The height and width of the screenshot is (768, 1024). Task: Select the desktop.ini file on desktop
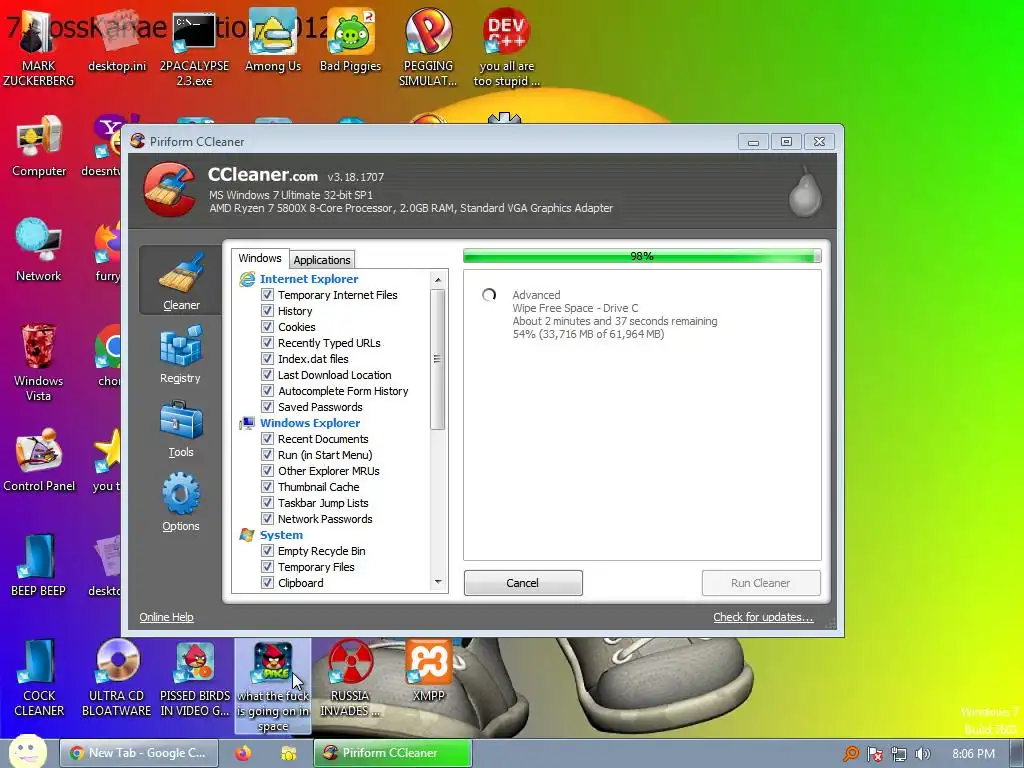tap(117, 39)
